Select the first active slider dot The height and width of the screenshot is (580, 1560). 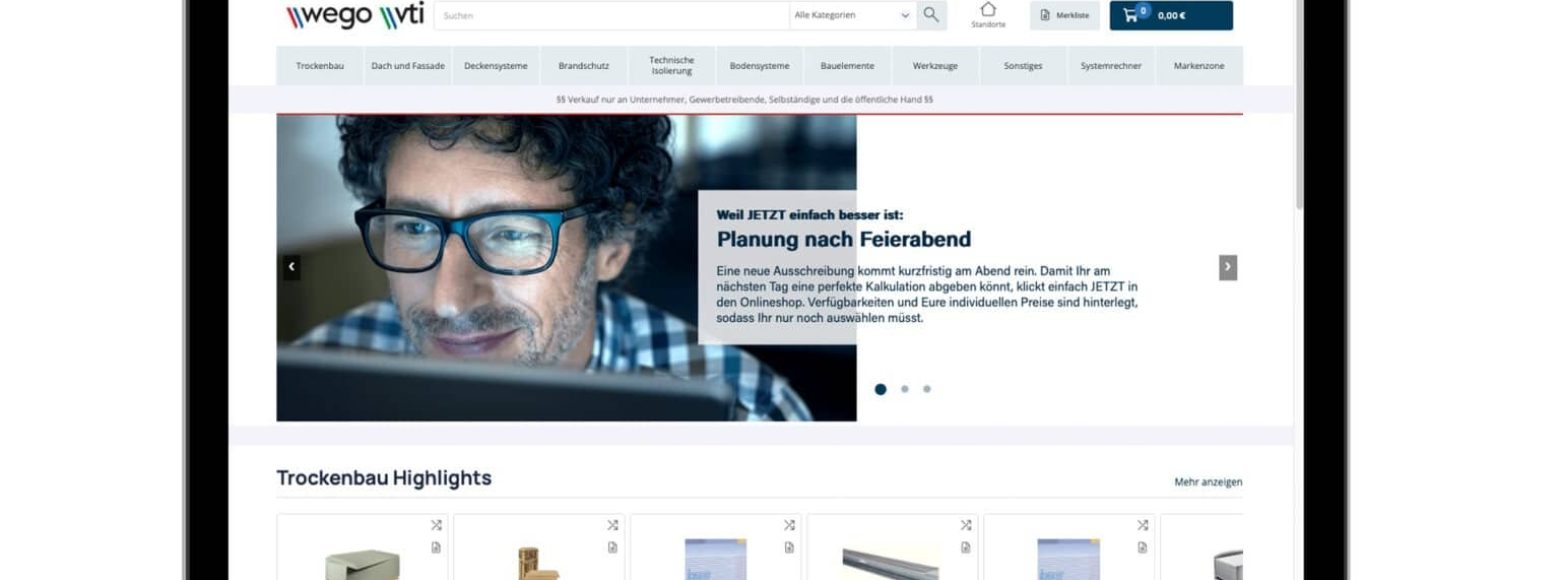881,389
